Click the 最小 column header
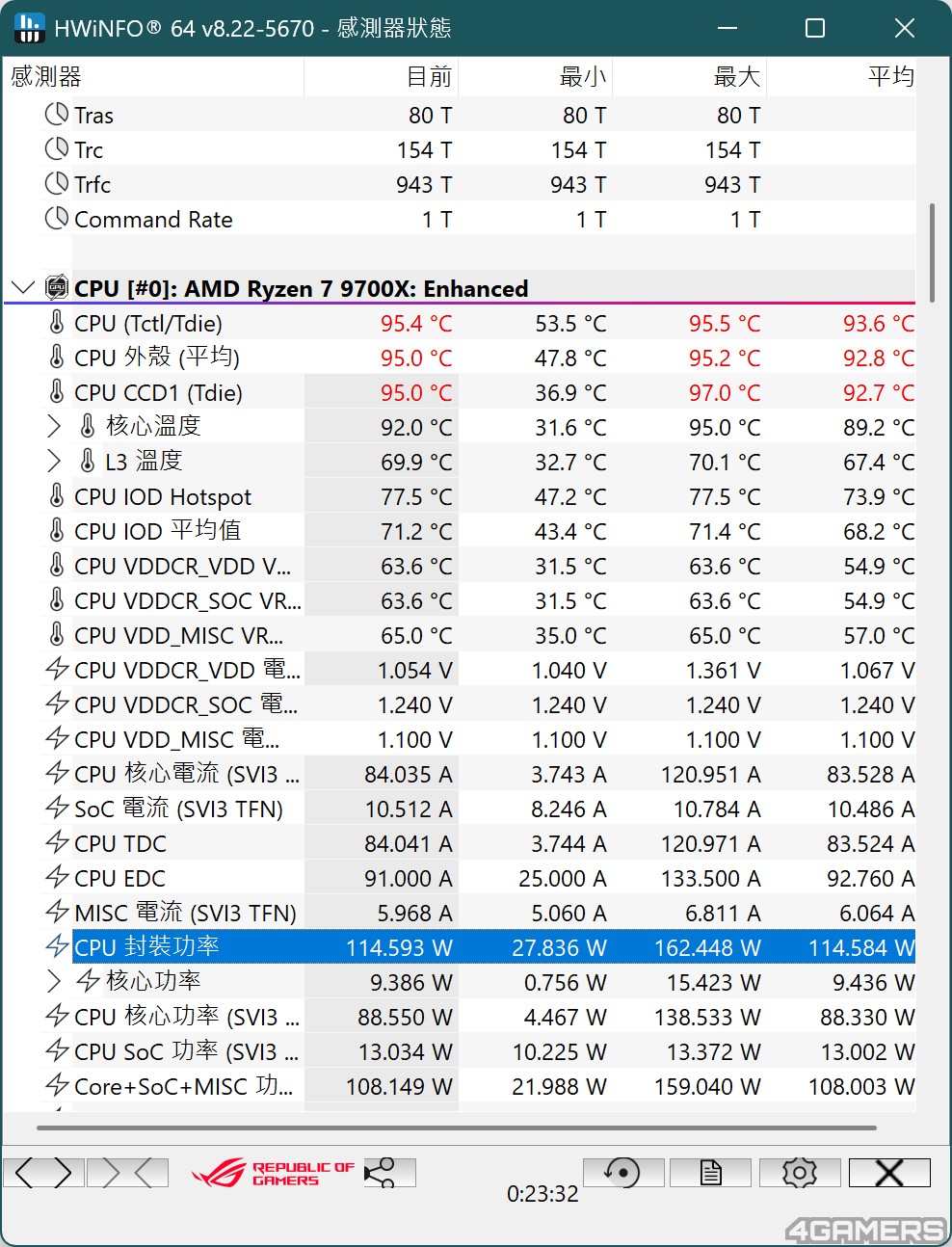 [x=536, y=77]
